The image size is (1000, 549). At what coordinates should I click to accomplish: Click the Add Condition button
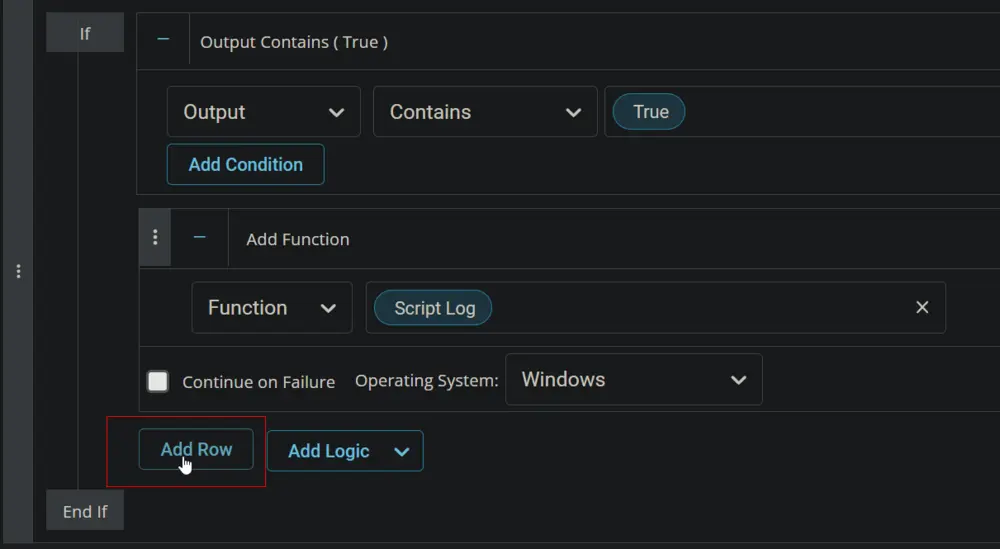[246, 165]
